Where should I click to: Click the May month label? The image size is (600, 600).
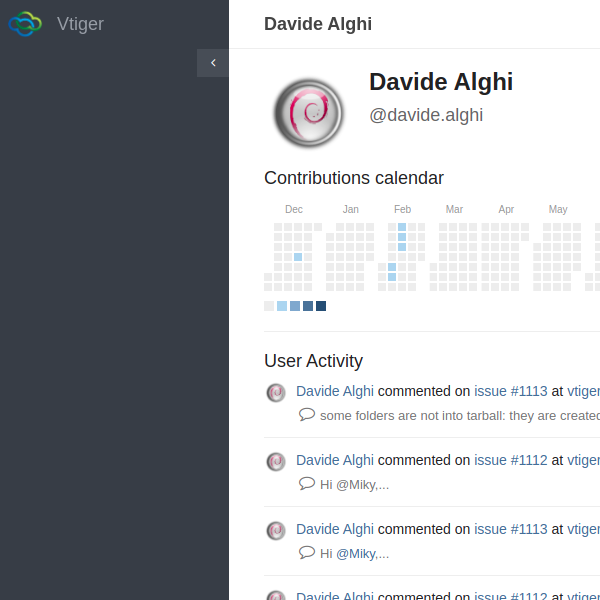click(x=558, y=209)
